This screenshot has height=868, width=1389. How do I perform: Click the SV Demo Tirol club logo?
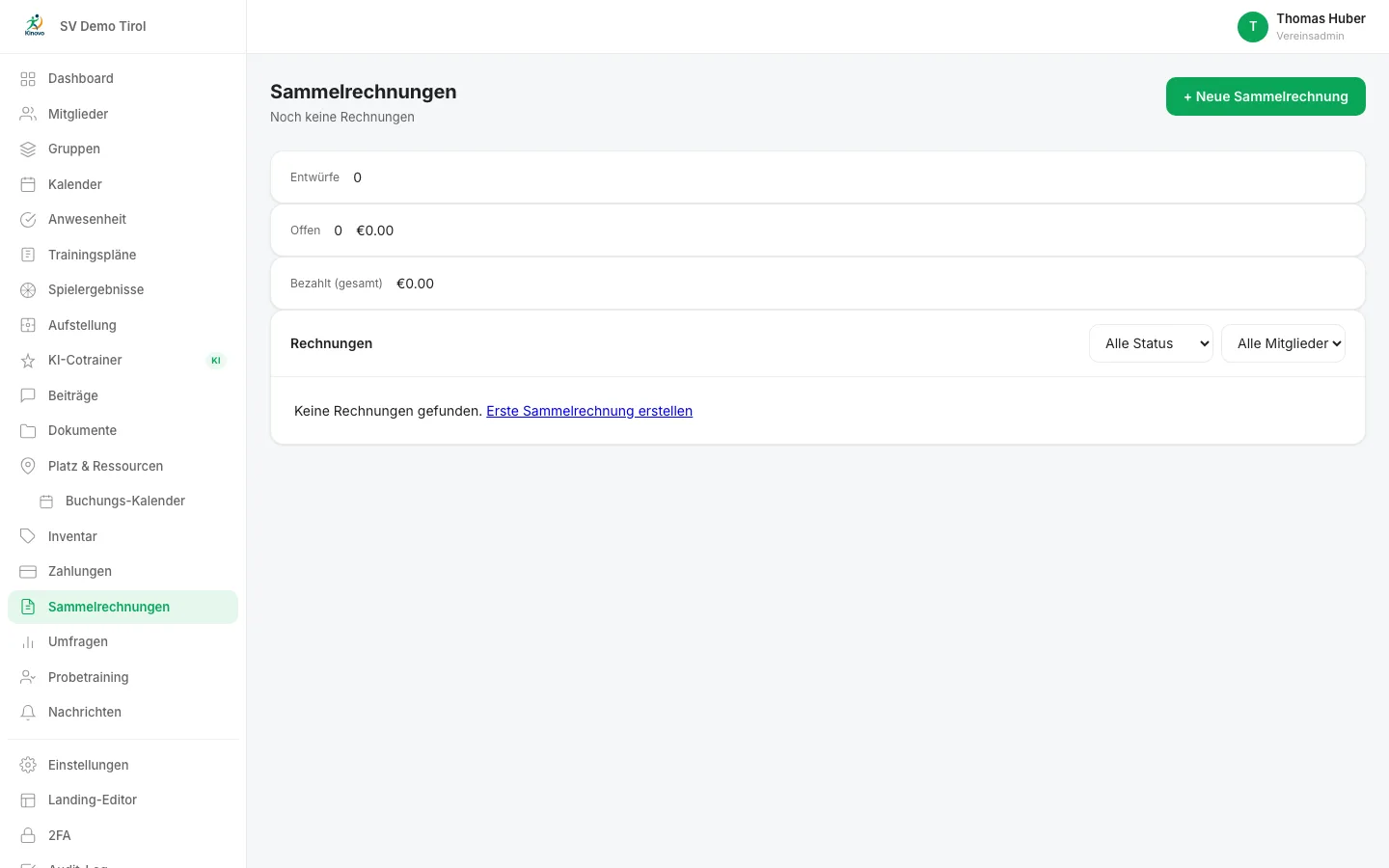click(x=35, y=26)
